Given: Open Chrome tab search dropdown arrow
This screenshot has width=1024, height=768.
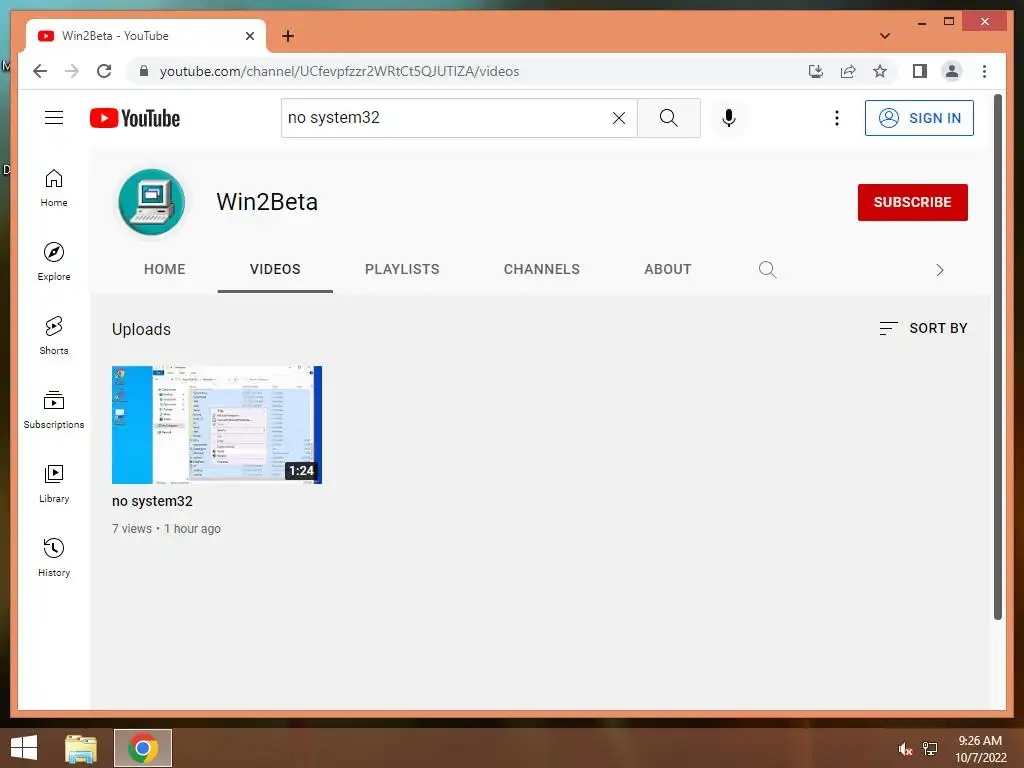Looking at the screenshot, I should point(884,36).
